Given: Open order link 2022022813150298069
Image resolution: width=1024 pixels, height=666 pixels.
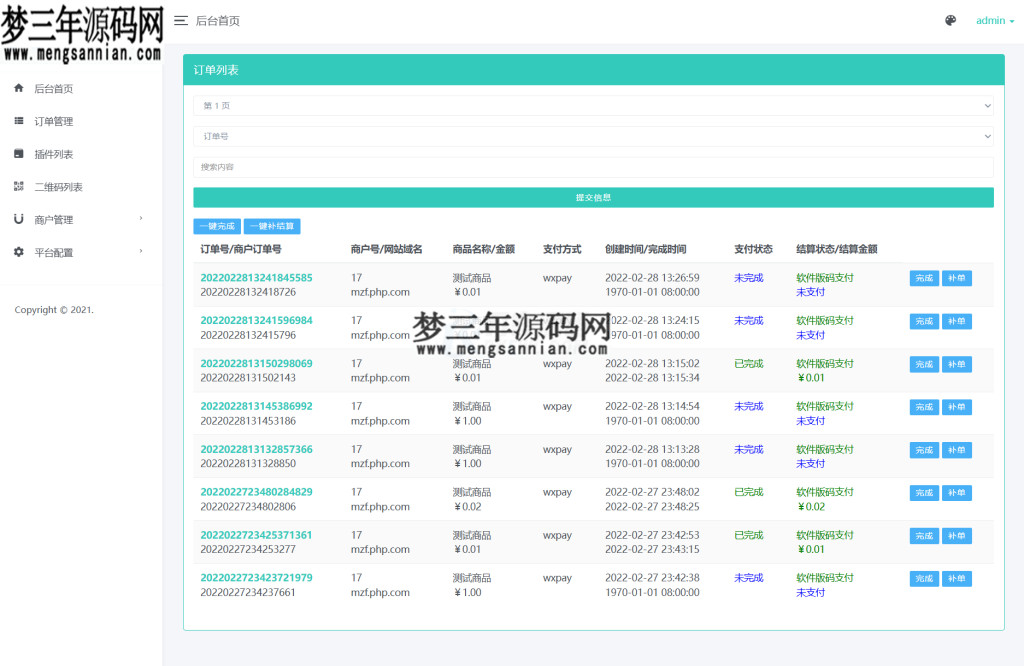Looking at the screenshot, I should pyautogui.click(x=256, y=363).
